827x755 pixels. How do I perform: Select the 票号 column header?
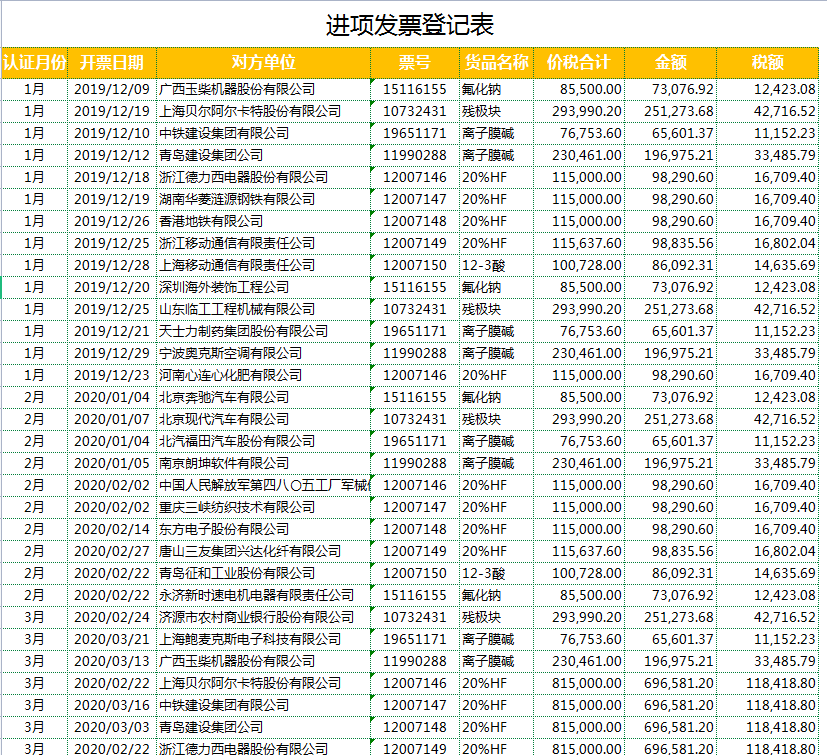coord(420,61)
